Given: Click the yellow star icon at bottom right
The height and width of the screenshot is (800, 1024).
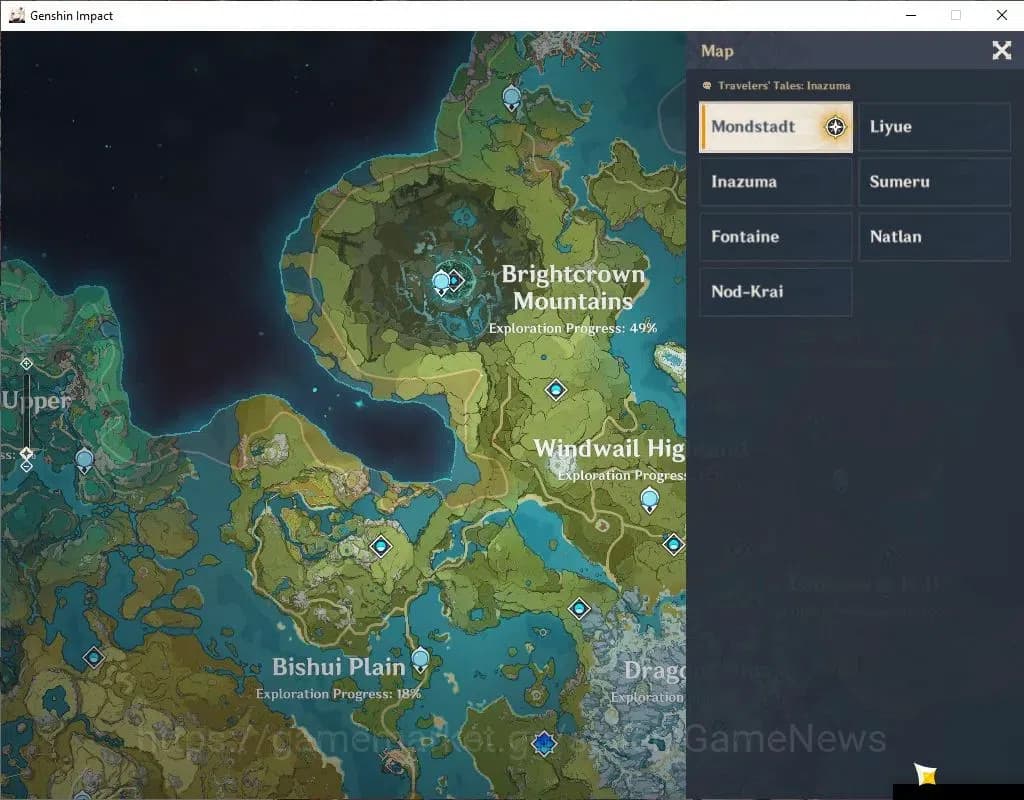Looking at the screenshot, I should tap(926, 775).
